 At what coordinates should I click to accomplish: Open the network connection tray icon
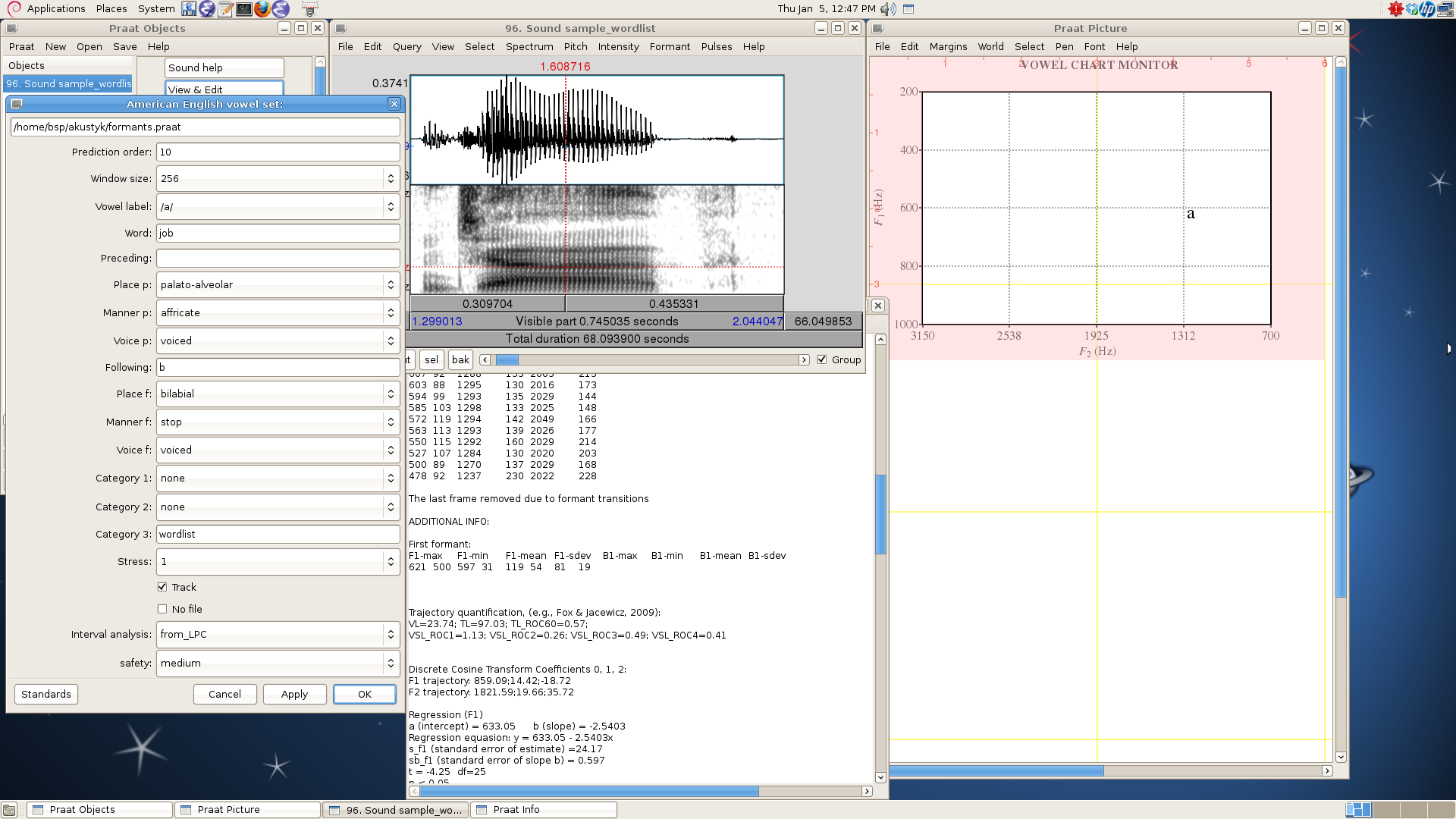point(1446,8)
